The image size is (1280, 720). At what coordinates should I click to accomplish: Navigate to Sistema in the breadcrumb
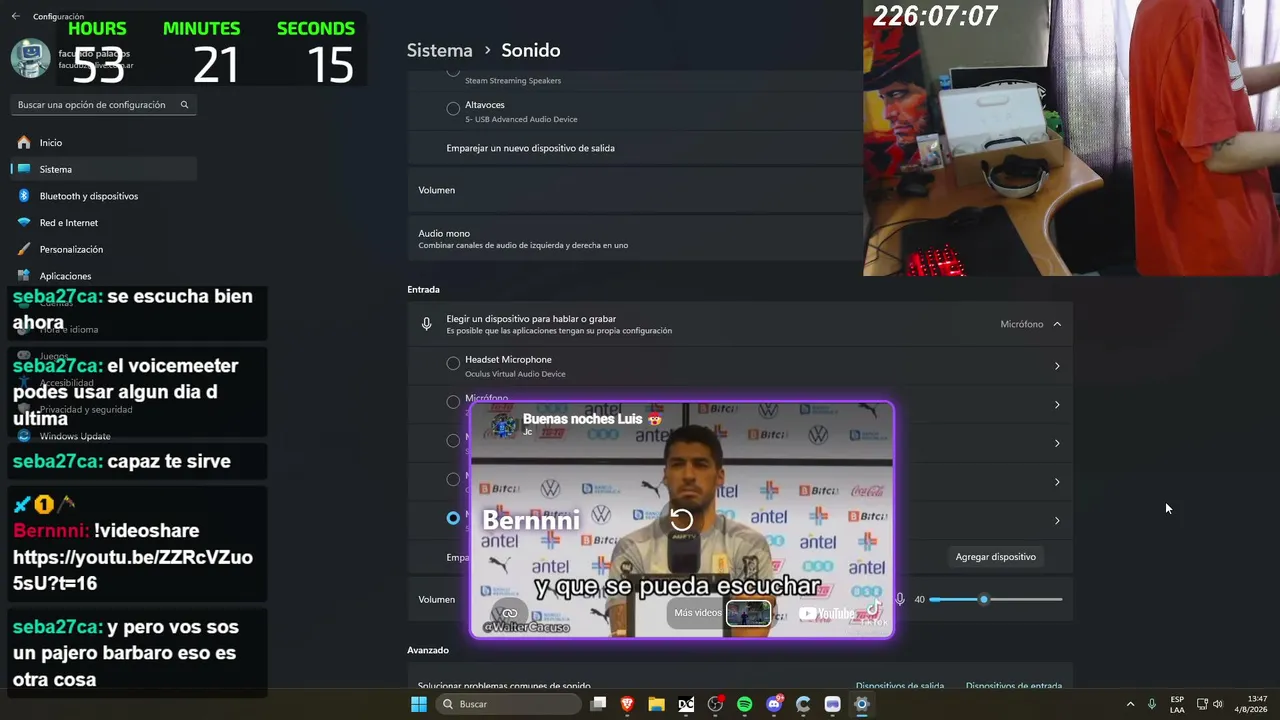coord(439,50)
